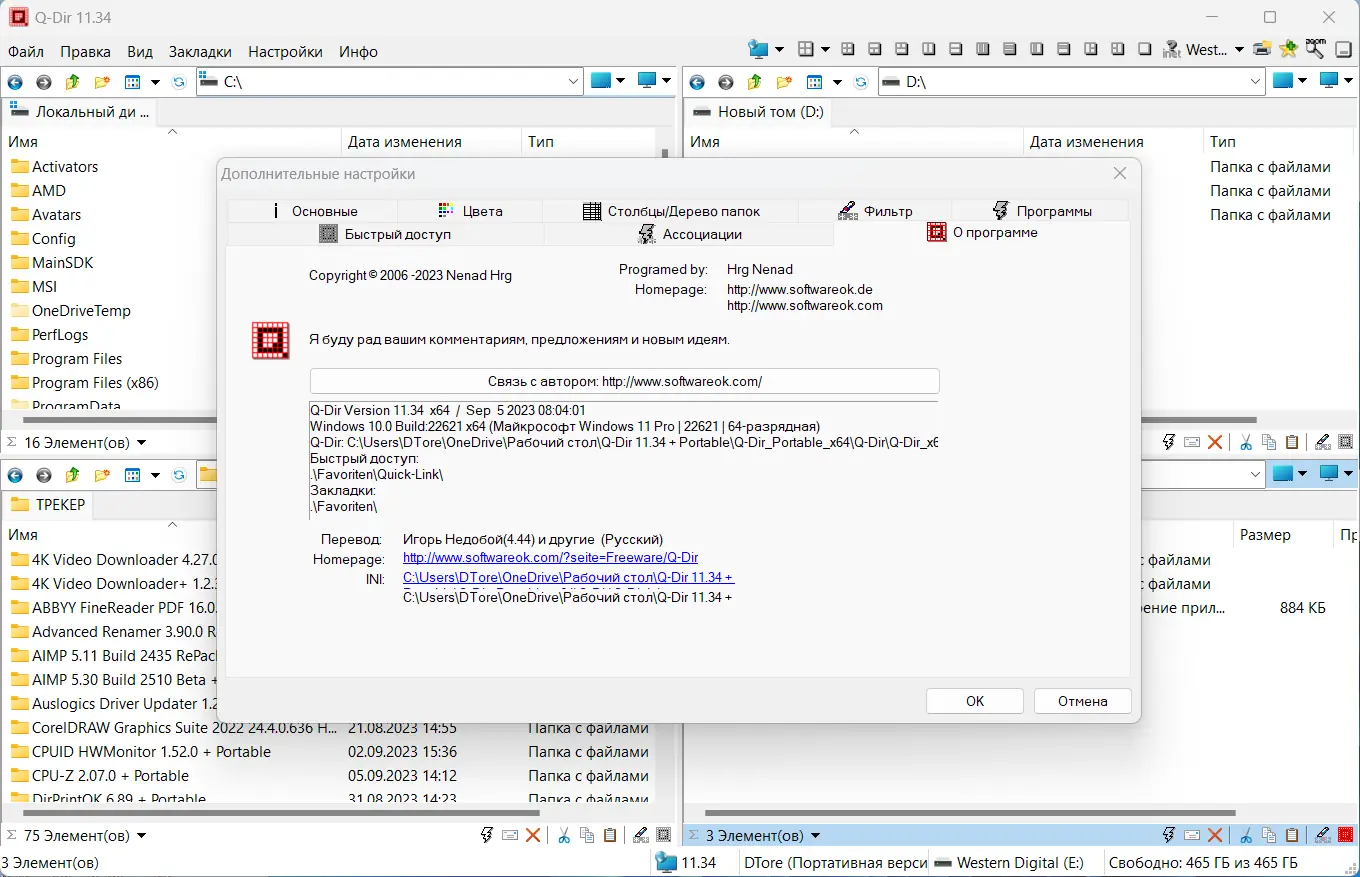Confirm the dialog with OK
This screenshot has height=877, width=1360.
pyautogui.click(x=975, y=701)
